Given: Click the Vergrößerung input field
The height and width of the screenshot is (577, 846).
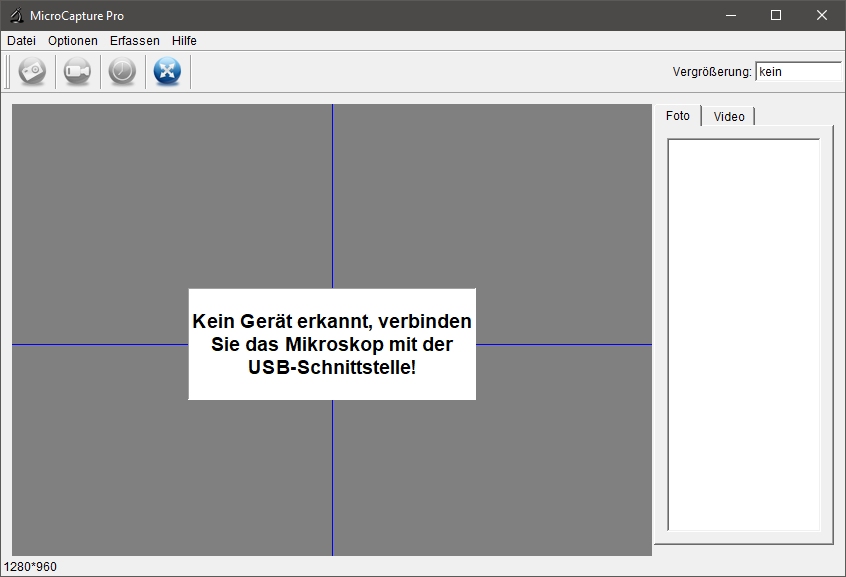Looking at the screenshot, I should (x=799, y=72).
